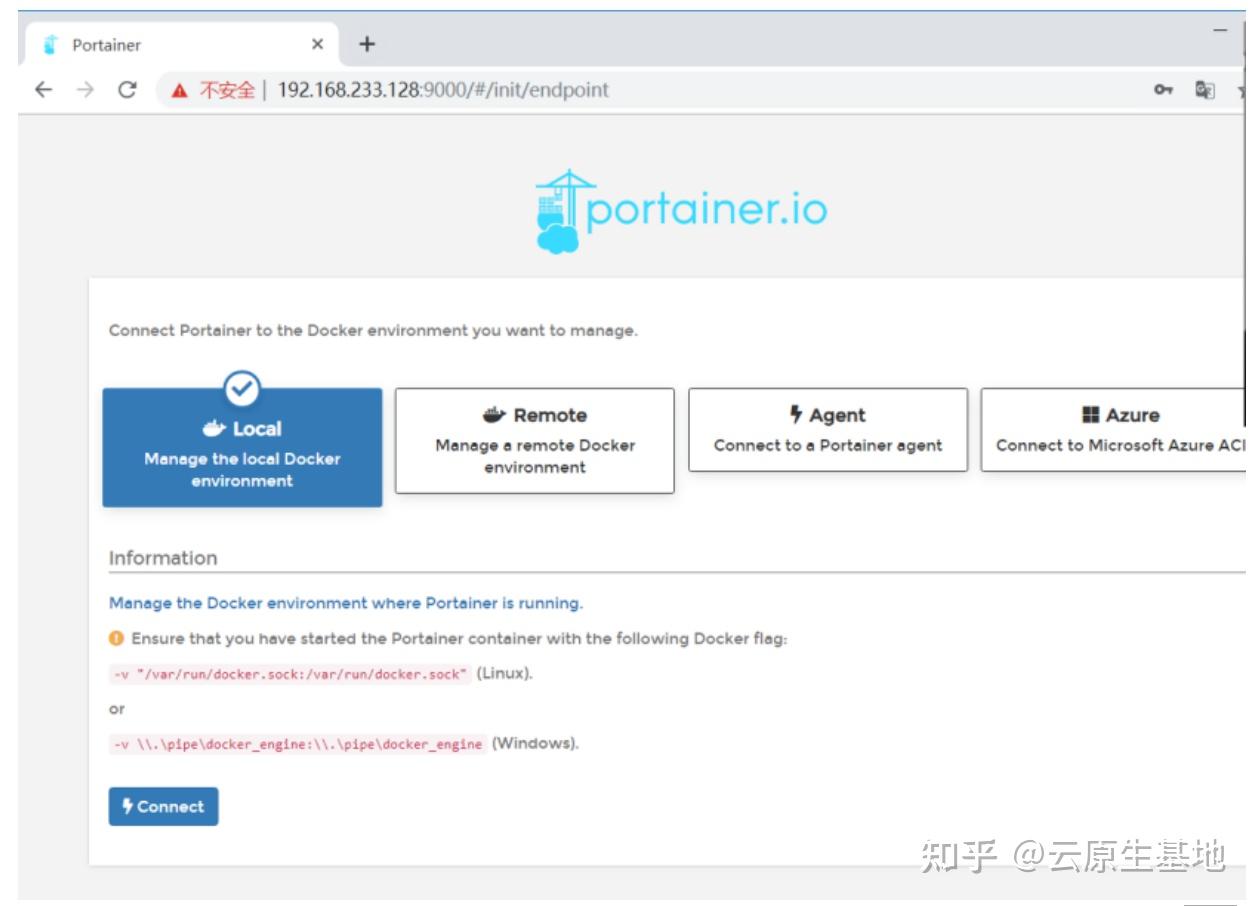This screenshot has width=1258, height=906.
Task: Choose the Agent connection option
Action: [828, 430]
